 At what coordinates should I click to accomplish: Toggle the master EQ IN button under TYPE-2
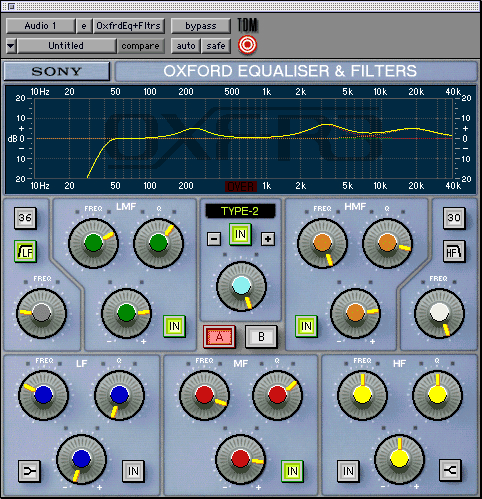coord(240,234)
